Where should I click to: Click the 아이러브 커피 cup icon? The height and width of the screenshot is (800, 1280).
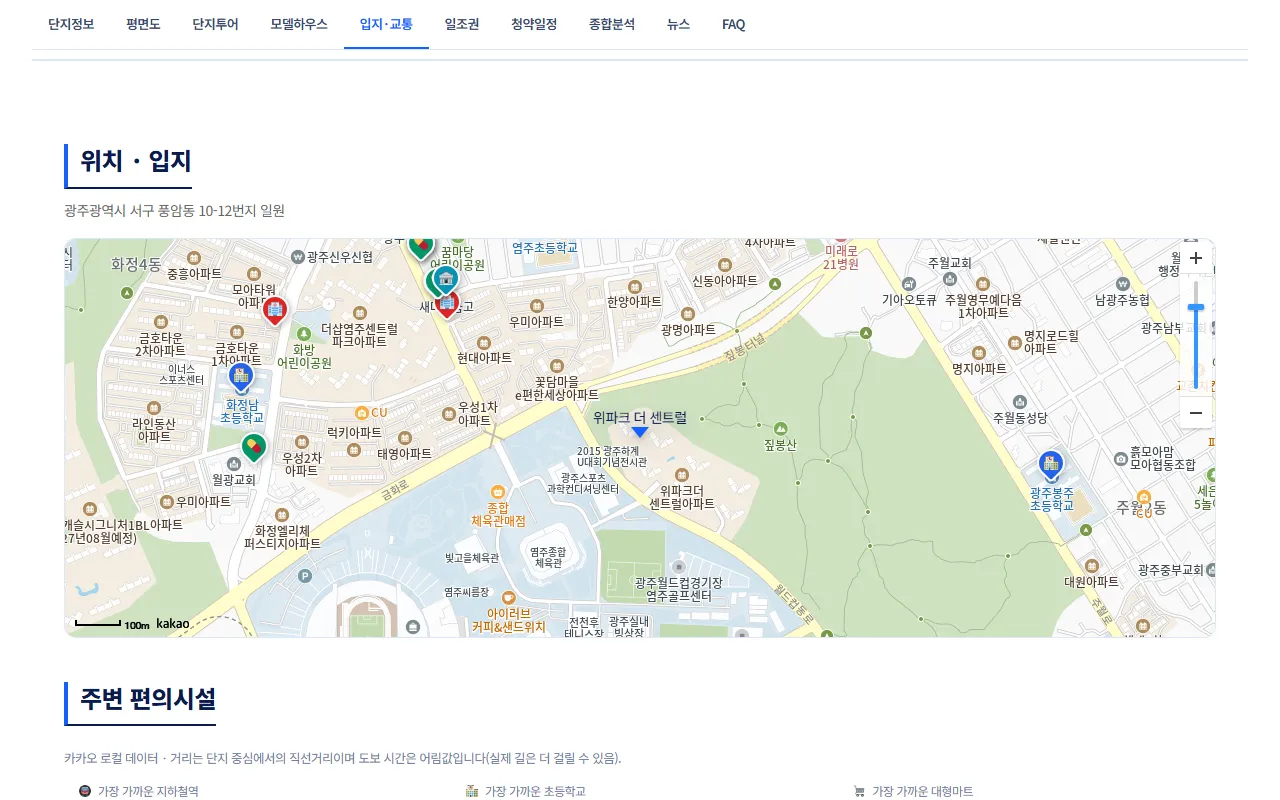click(508, 598)
